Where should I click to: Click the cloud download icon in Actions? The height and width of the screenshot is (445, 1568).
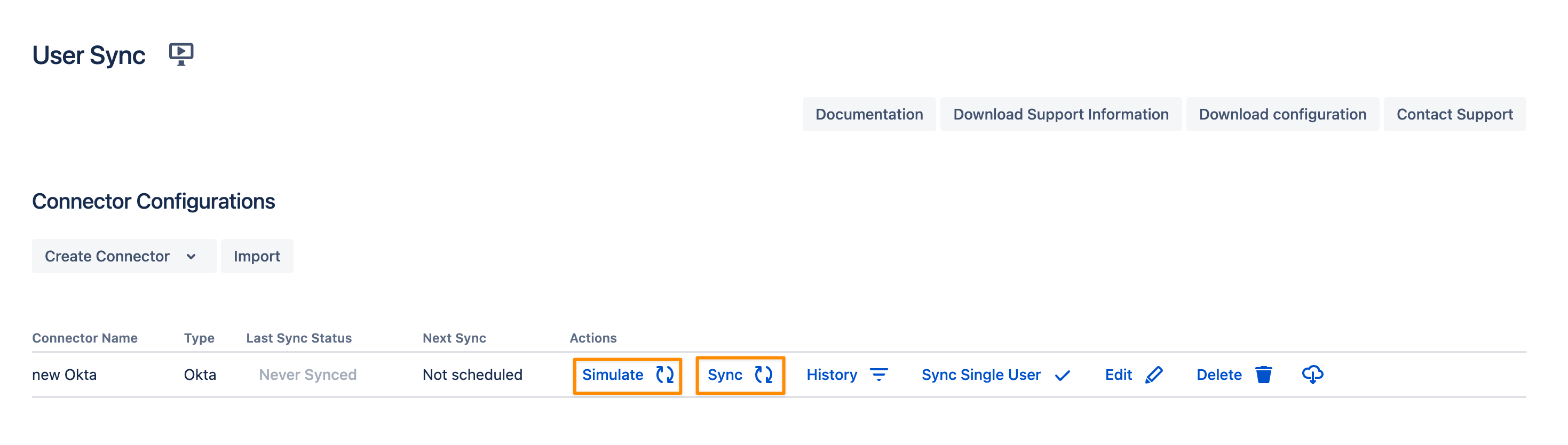(x=1312, y=375)
